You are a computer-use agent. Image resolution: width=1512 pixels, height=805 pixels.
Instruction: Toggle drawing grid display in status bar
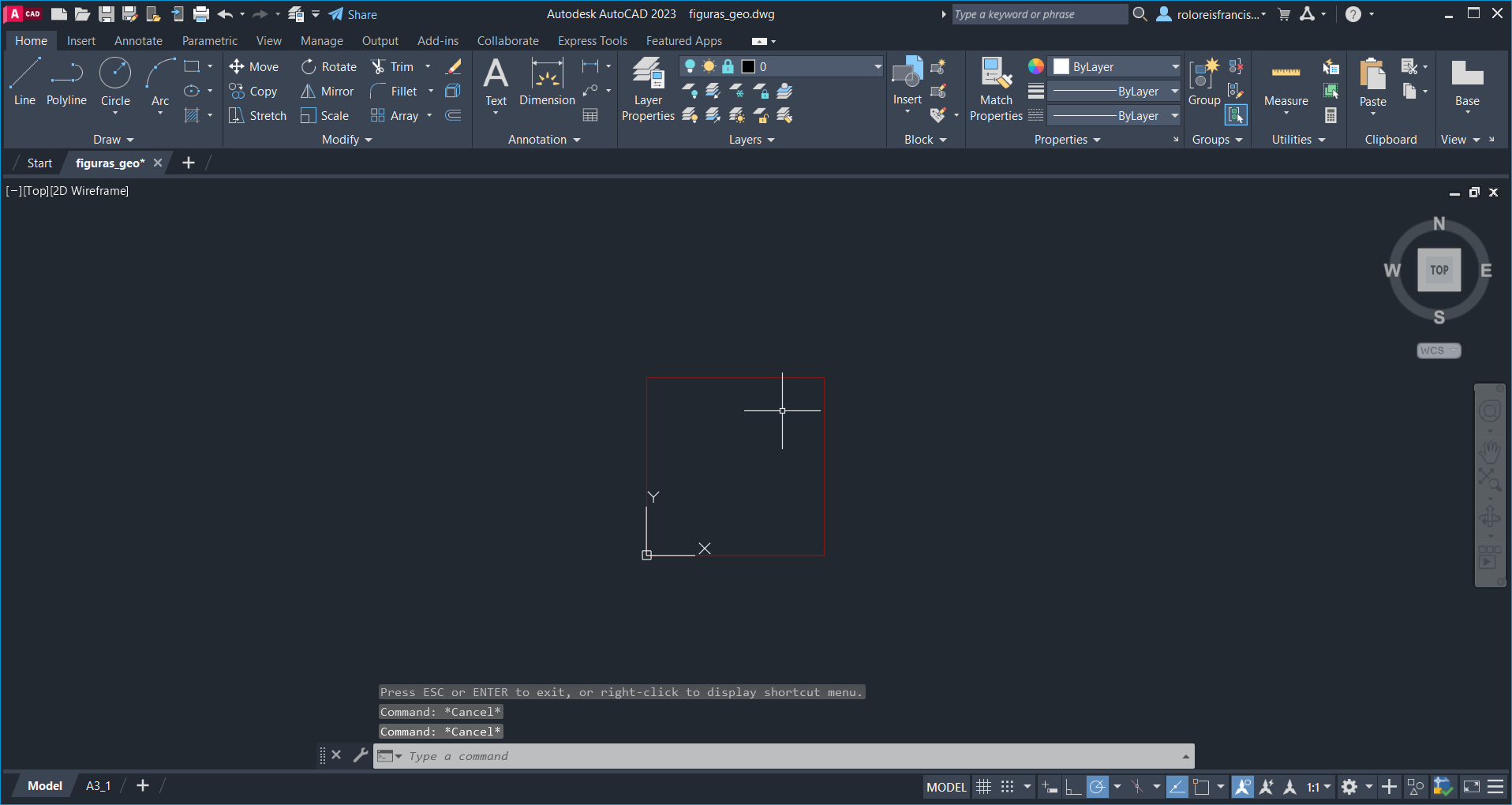click(x=983, y=787)
